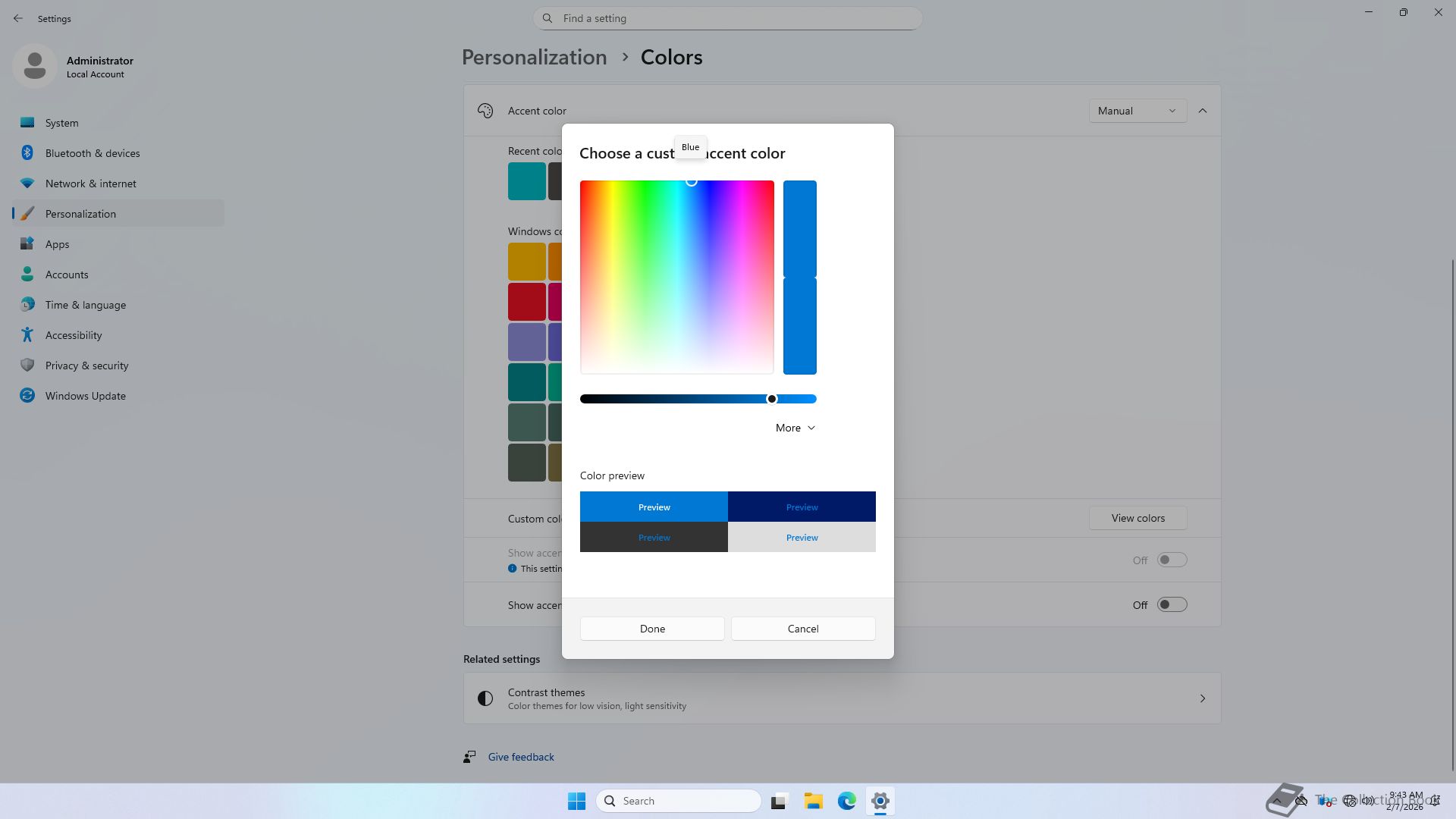Click the Windows Start button

(x=576, y=801)
